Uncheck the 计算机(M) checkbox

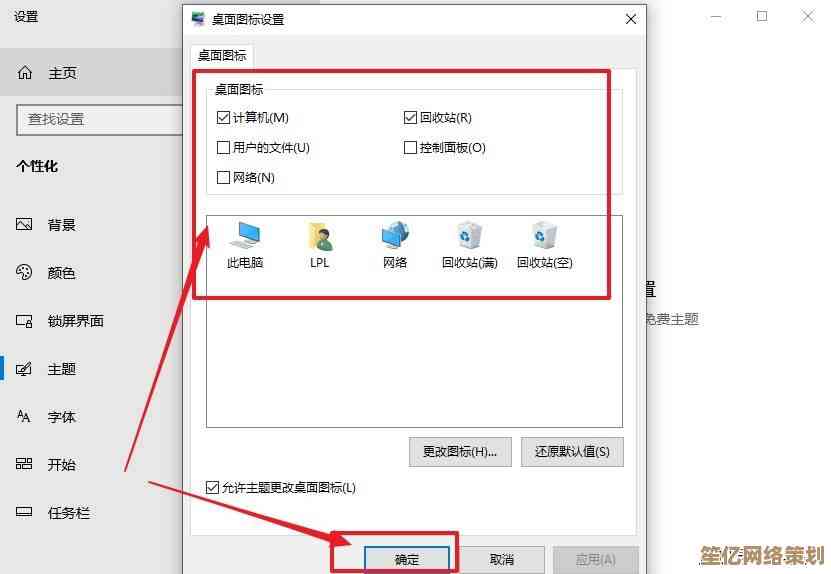pyautogui.click(x=223, y=118)
